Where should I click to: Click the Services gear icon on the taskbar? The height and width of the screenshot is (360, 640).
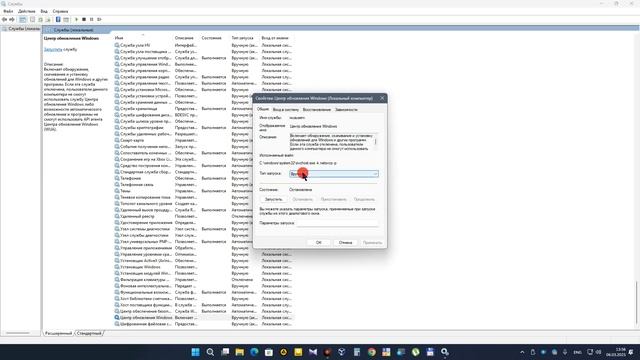[x=445, y=352]
